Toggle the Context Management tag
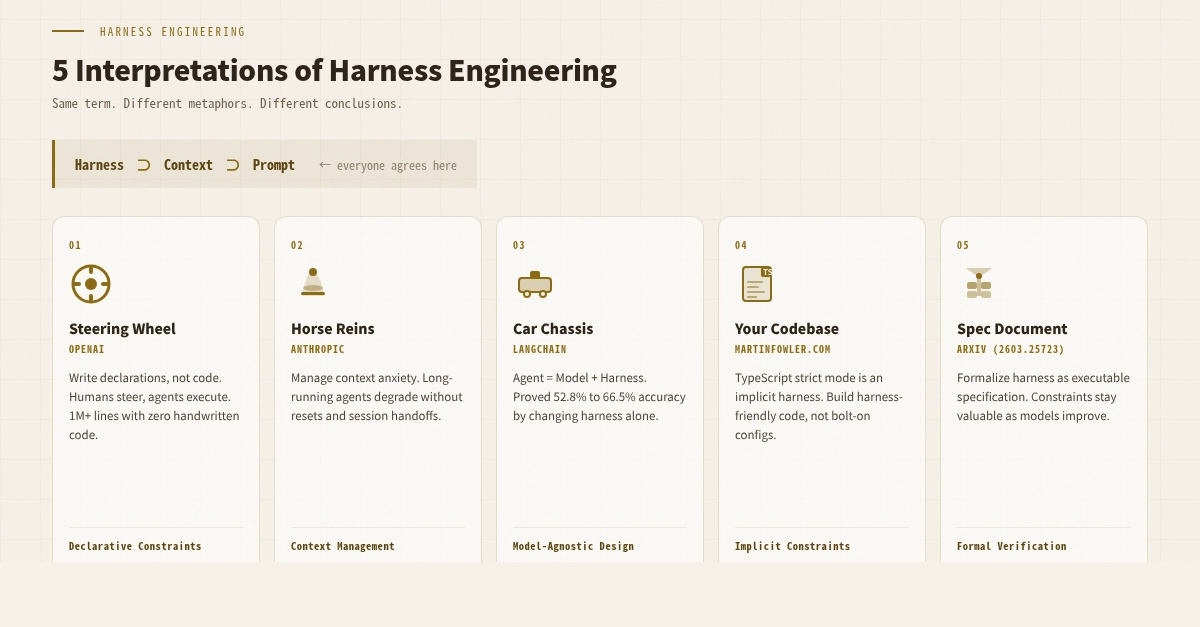Screen dimensions: 1200x627 pos(342,546)
